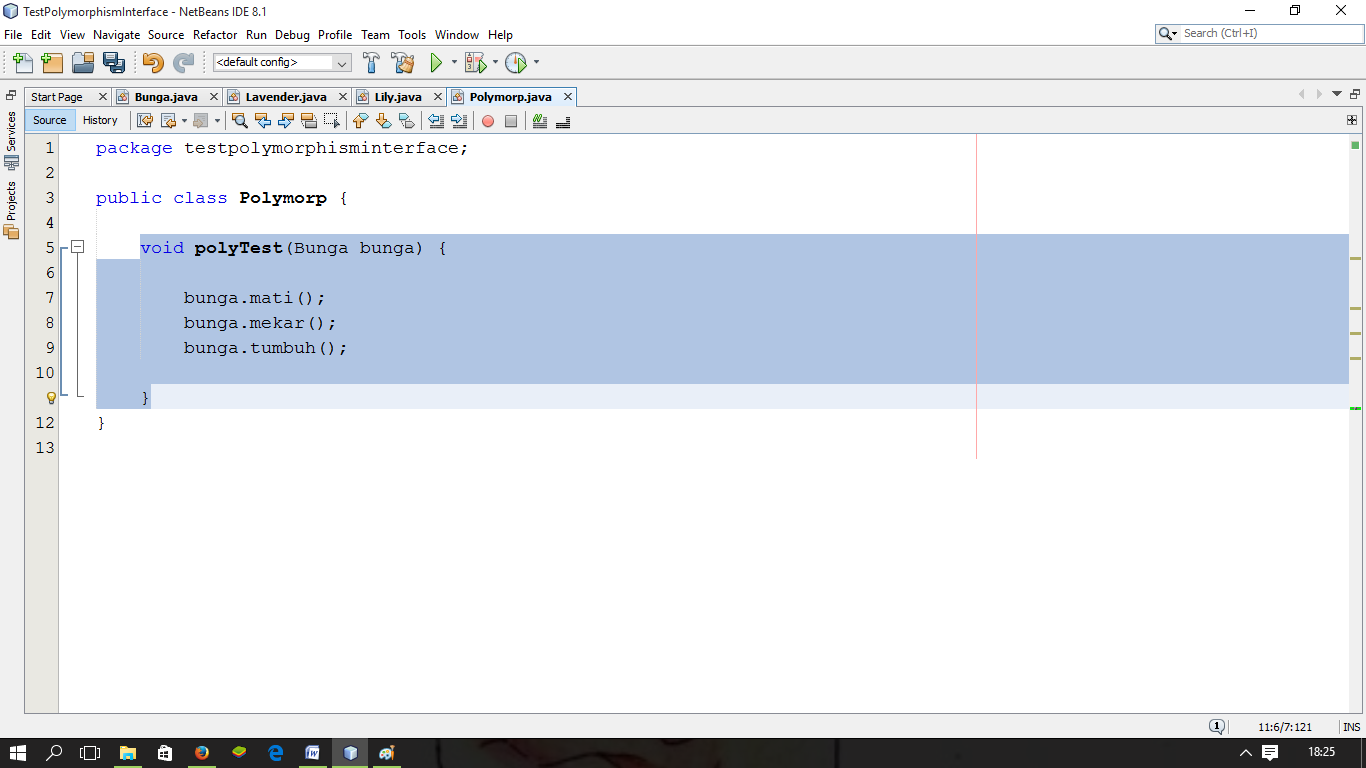The width and height of the screenshot is (1366, 768).
Task: Open the Refactor menu
Action: [215, 34]
